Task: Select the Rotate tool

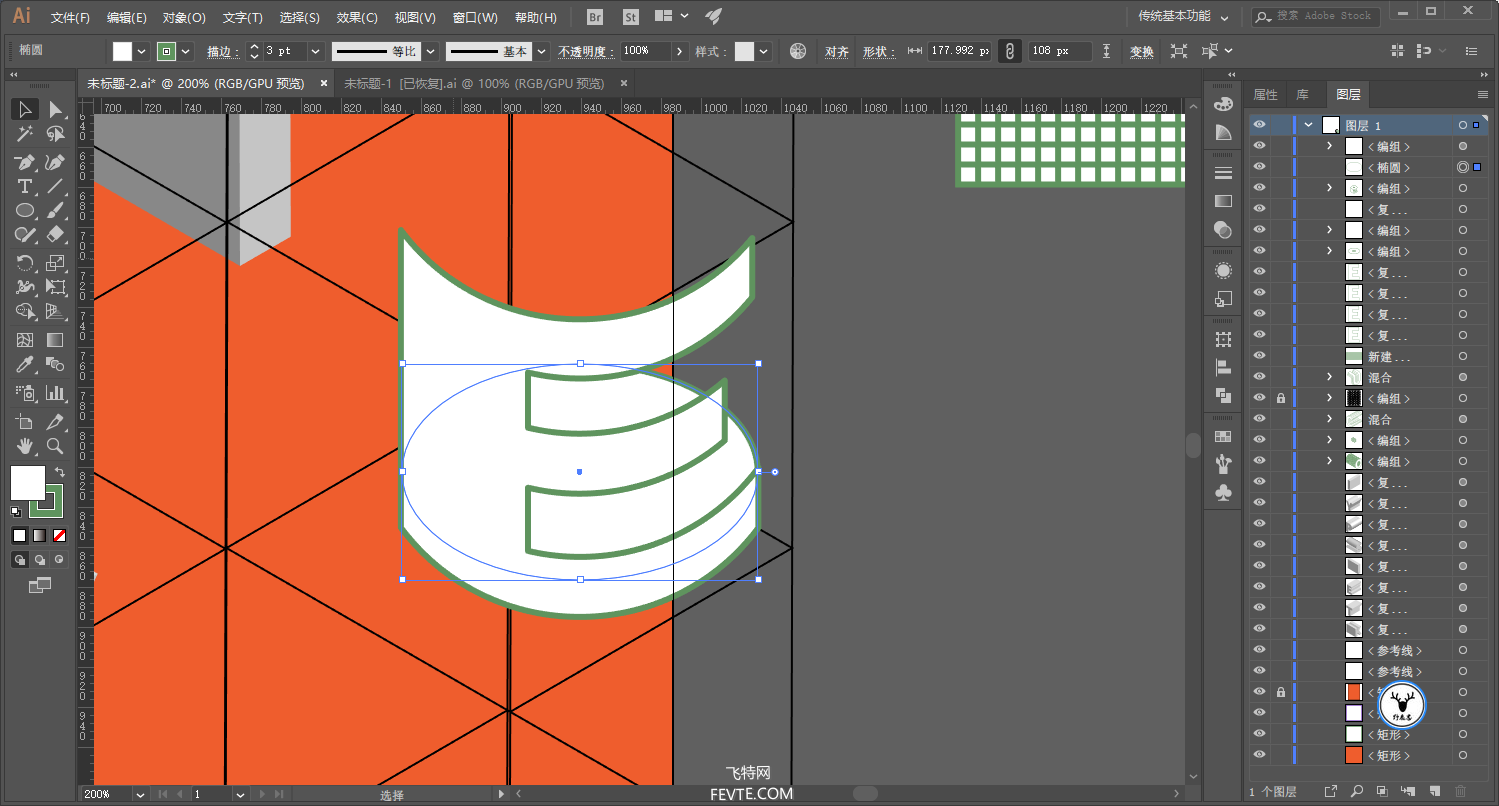Action: (x=25, y=263)
